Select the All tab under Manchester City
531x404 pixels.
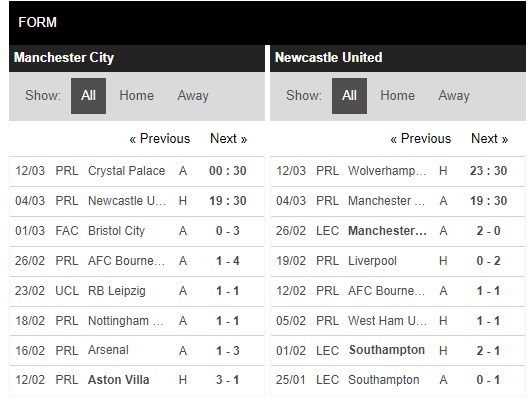(88, 96)
